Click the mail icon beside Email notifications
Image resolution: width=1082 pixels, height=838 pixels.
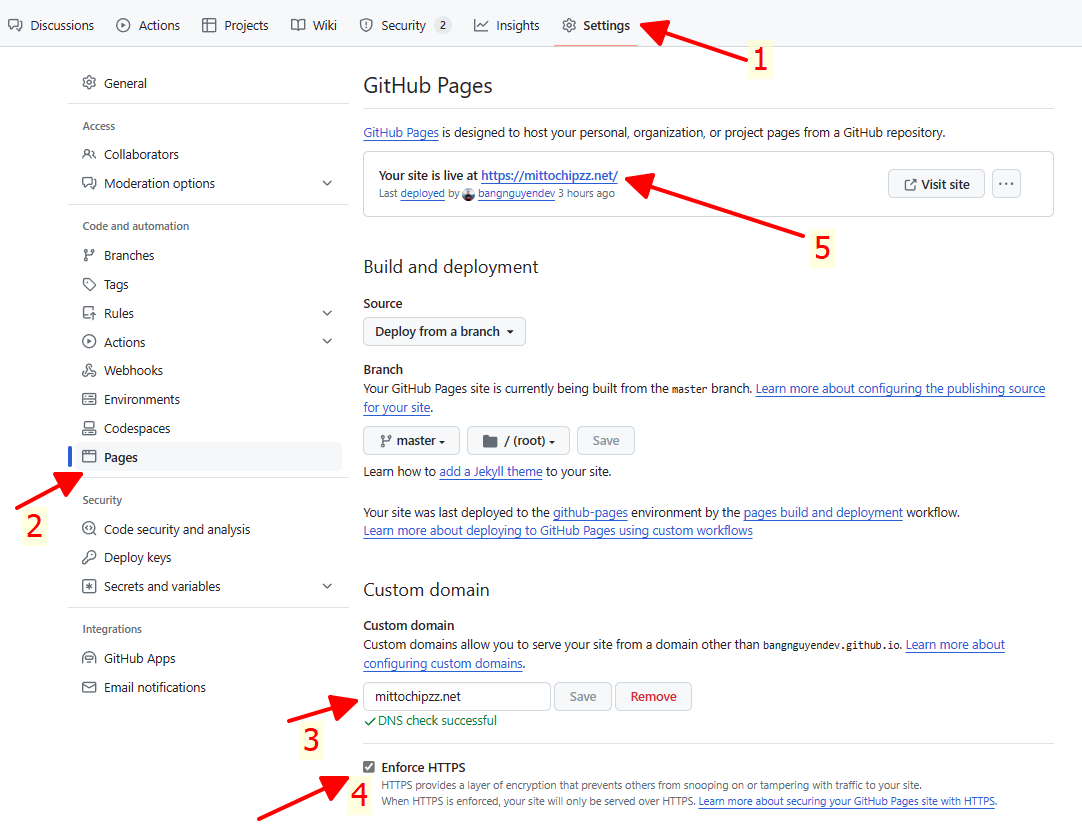89,688
